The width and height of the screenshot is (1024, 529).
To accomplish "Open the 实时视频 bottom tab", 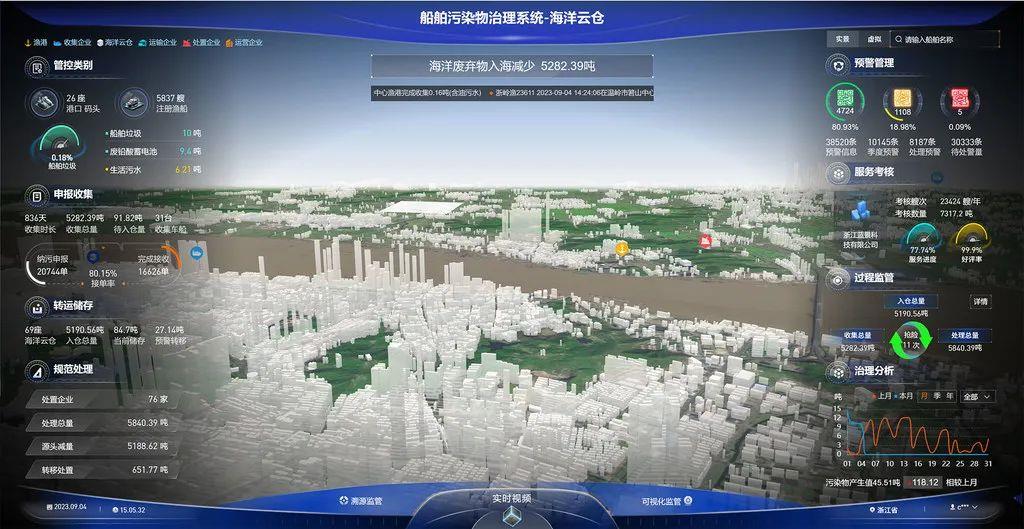I will [511, 498].
